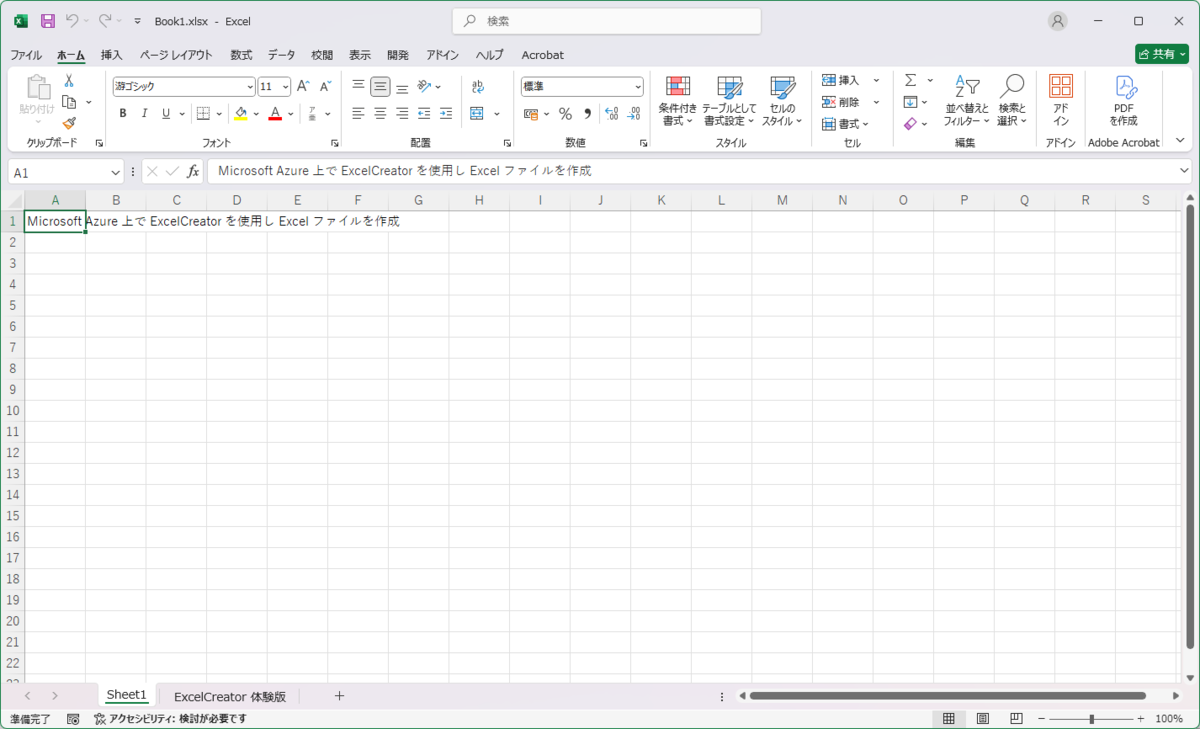Switch to ExcelCreator 体験版 sheet tab
Screen dimensions: 1200x729
pyautogui.click(x=230, y=696)
